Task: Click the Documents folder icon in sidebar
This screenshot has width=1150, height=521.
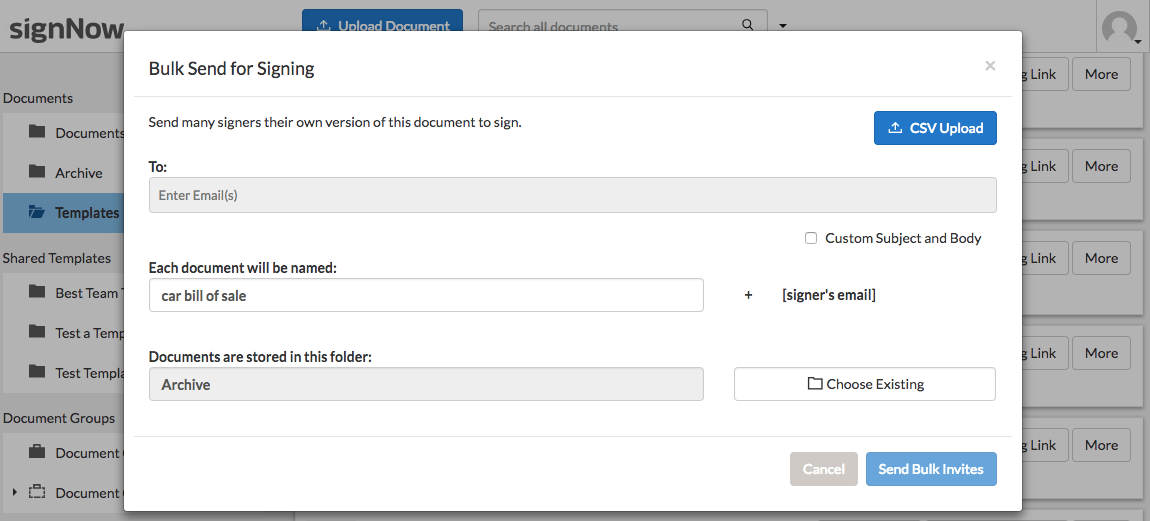Action: 37,131
